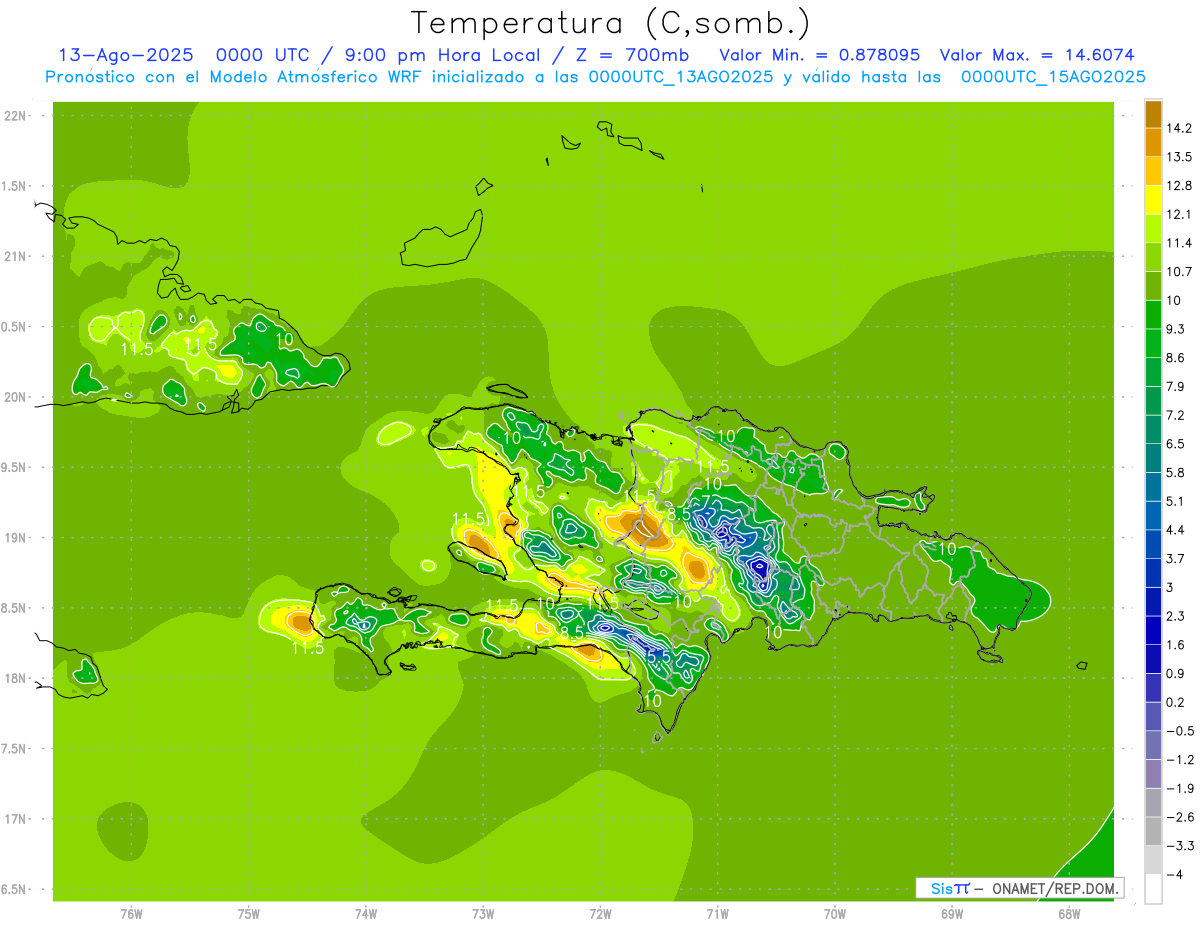Image resolution: width=1200 pixels, height=927 pixels.
Task: Click the '0000UTC_15AGO2025' valid-until timestamp
Action: pos(1053,77)
